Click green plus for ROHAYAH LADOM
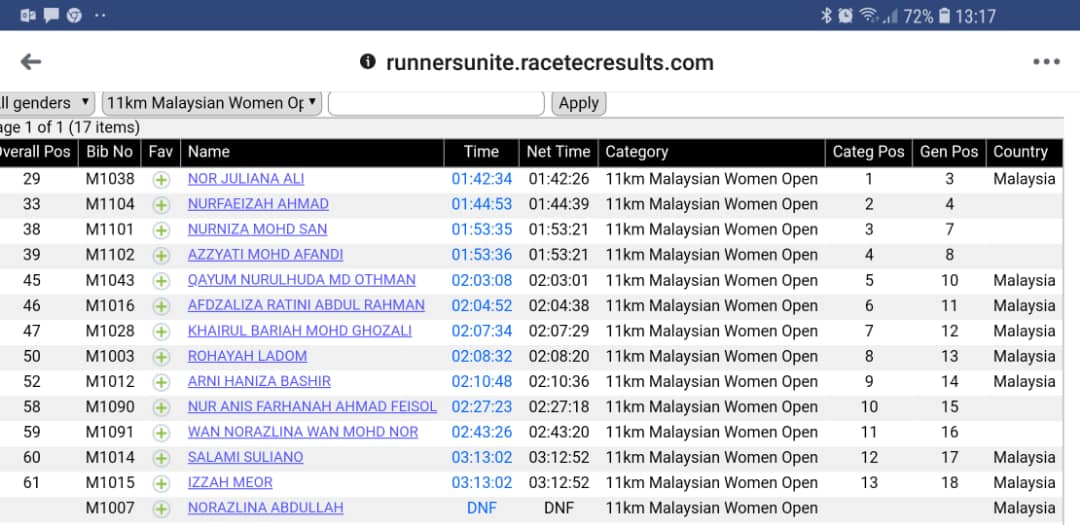 click(161, 357)
